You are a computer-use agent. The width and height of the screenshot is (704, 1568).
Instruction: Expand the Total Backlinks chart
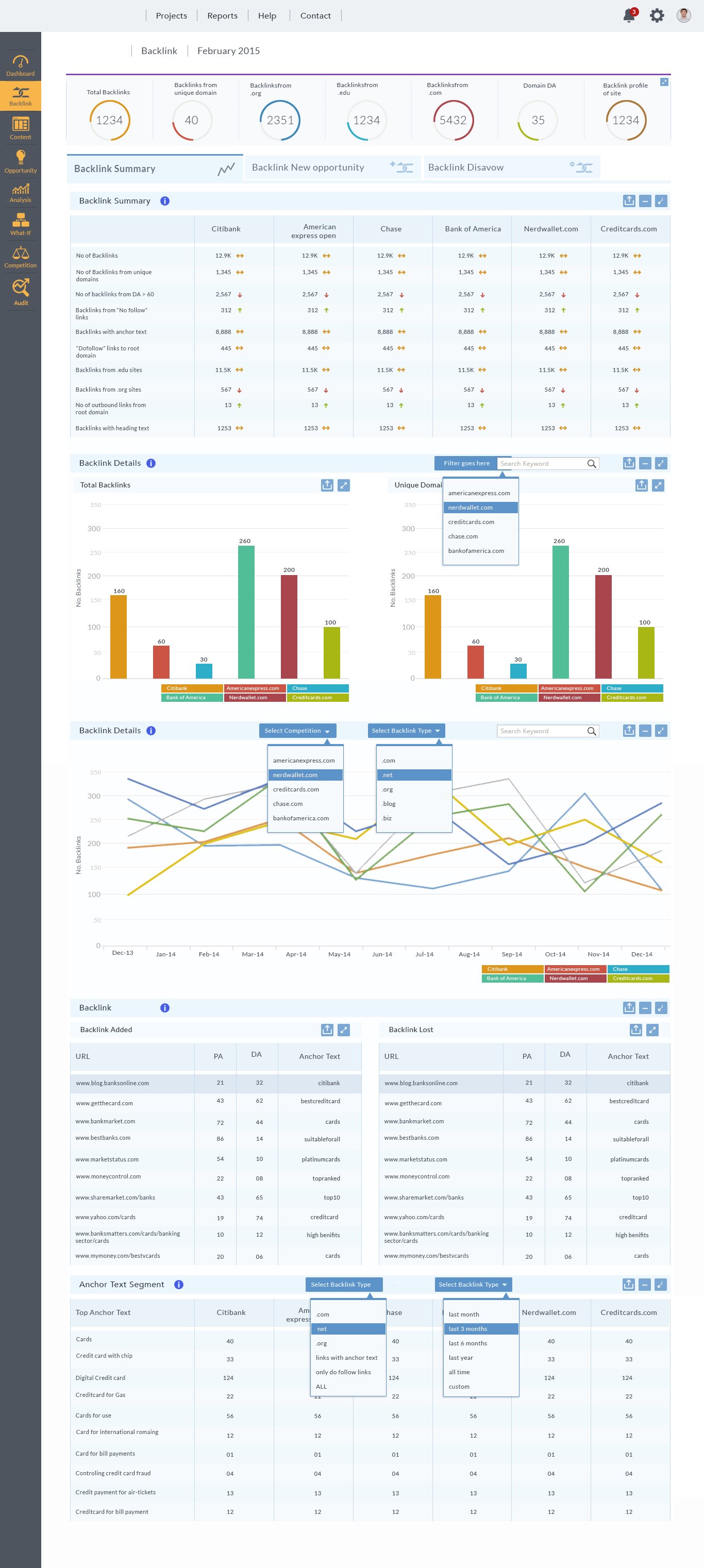pos(343,485)
